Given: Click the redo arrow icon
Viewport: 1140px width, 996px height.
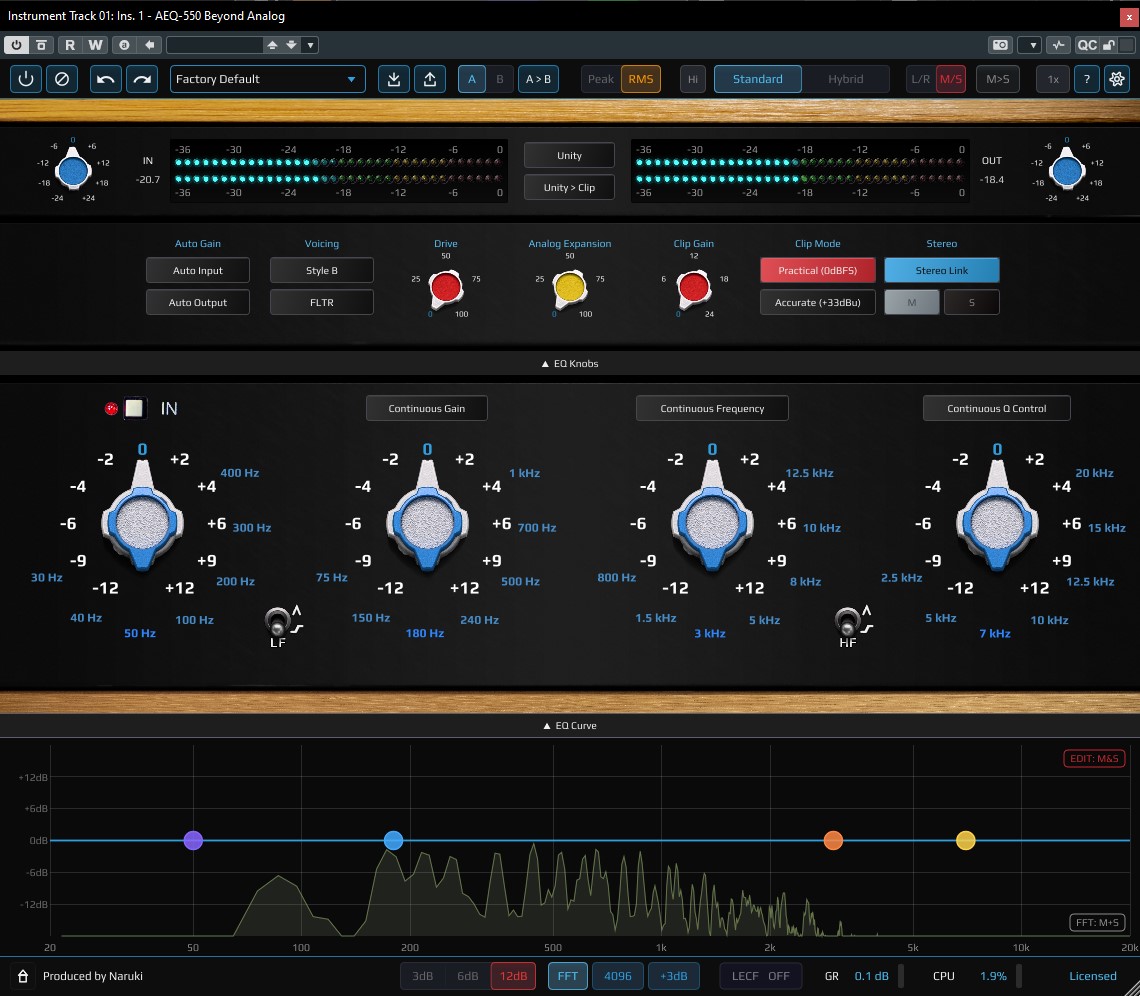Looking at the screenshot, I should (142, 79).
